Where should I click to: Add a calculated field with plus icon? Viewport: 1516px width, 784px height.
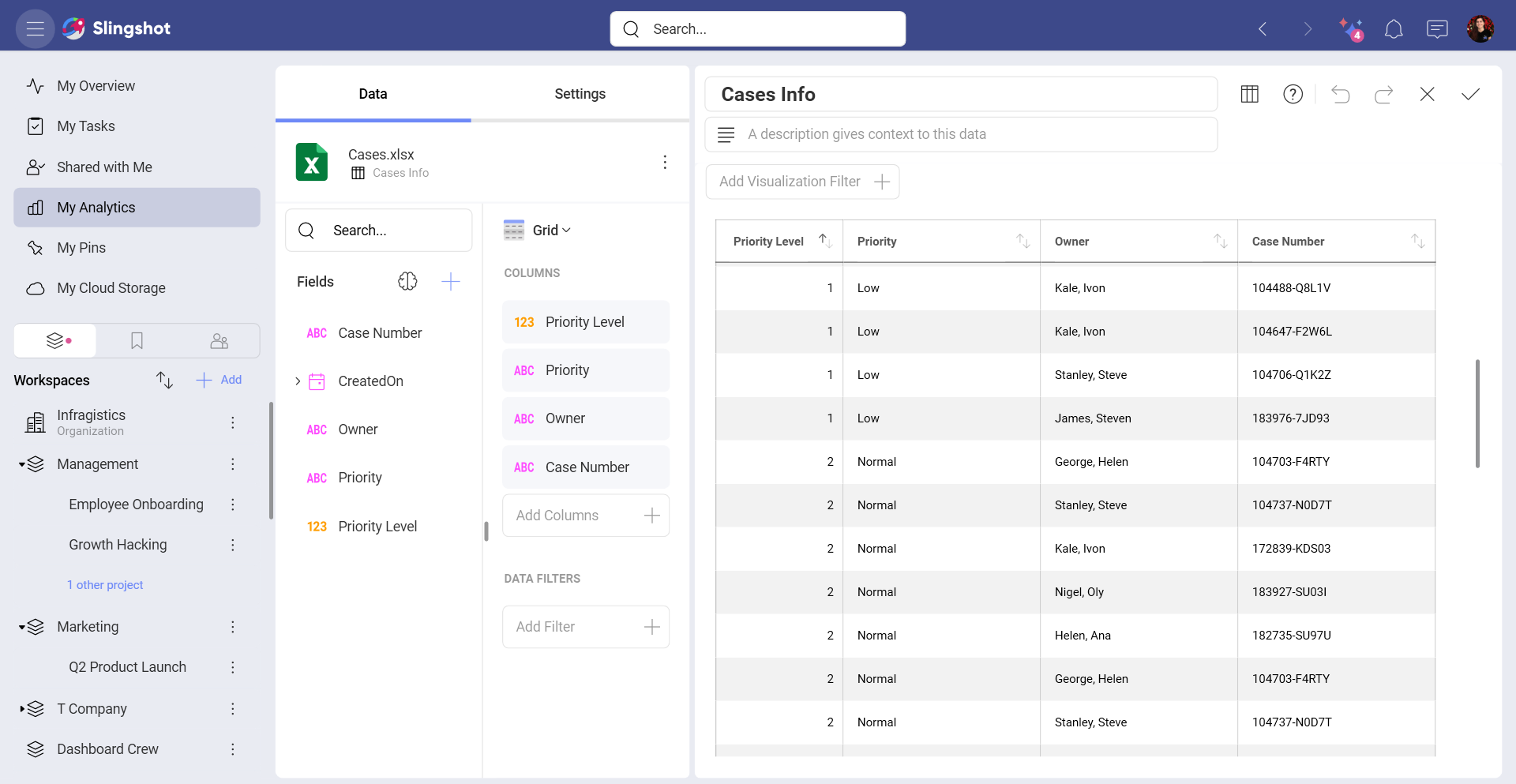451,281
